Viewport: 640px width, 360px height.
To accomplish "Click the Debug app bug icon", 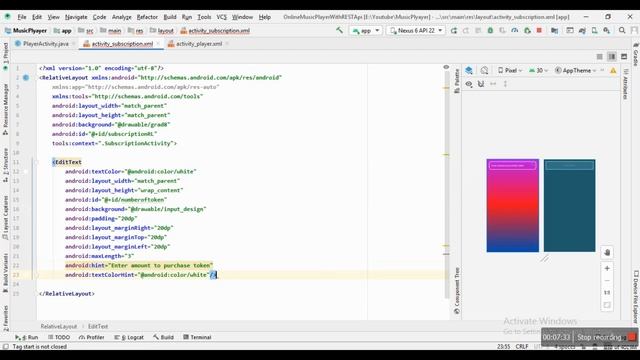I will coord(490,31).
